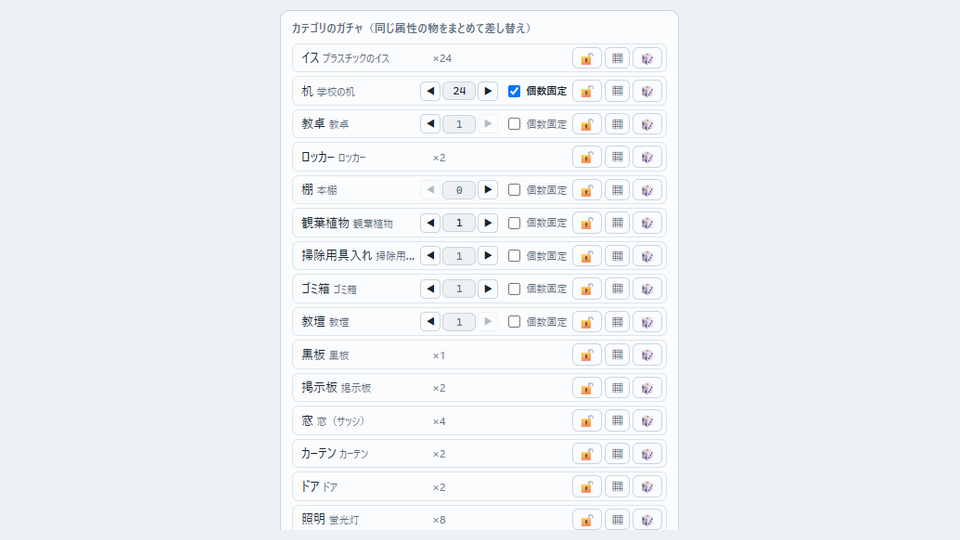The image size is (960, 540).
Task: Toggle the lock icon for 掃除用具入れ row
Action: [587, 256]
